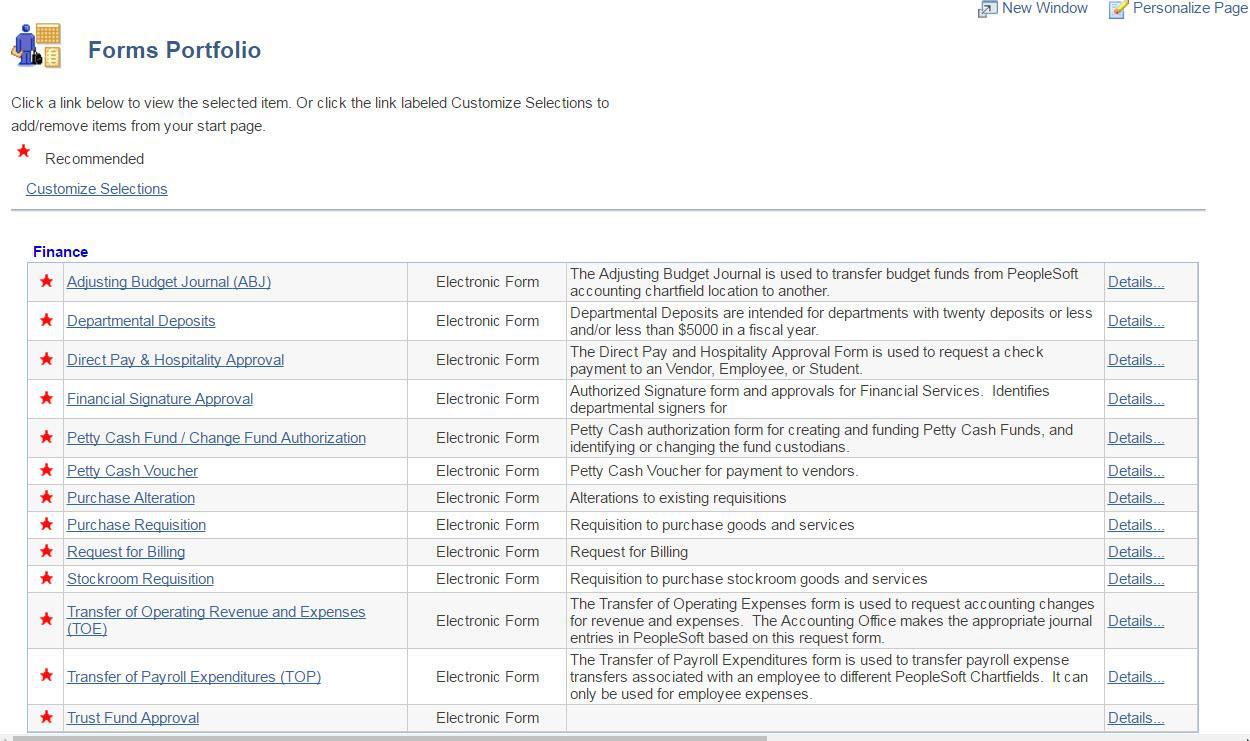
Task: Open the Trust Fund Approval form
Action: click(x=133, y=718)
